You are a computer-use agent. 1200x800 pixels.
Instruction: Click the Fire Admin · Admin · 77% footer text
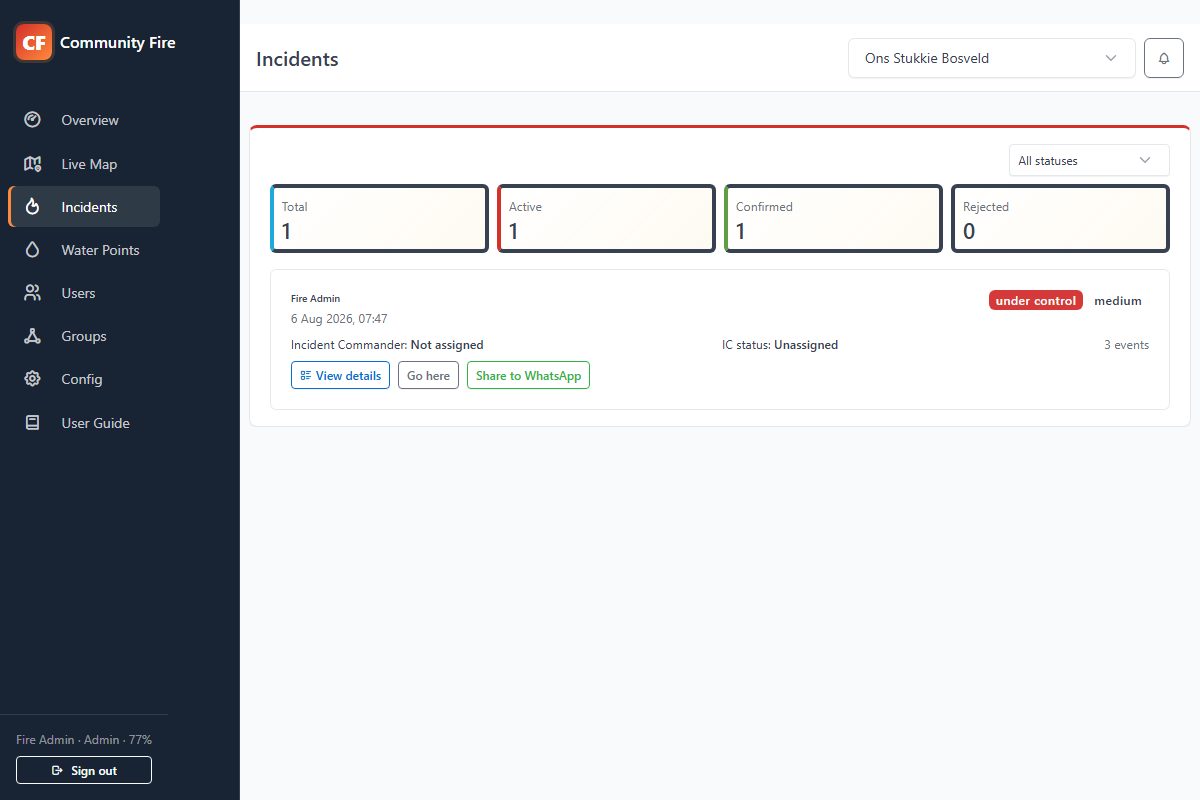click(x=84, y=740)
